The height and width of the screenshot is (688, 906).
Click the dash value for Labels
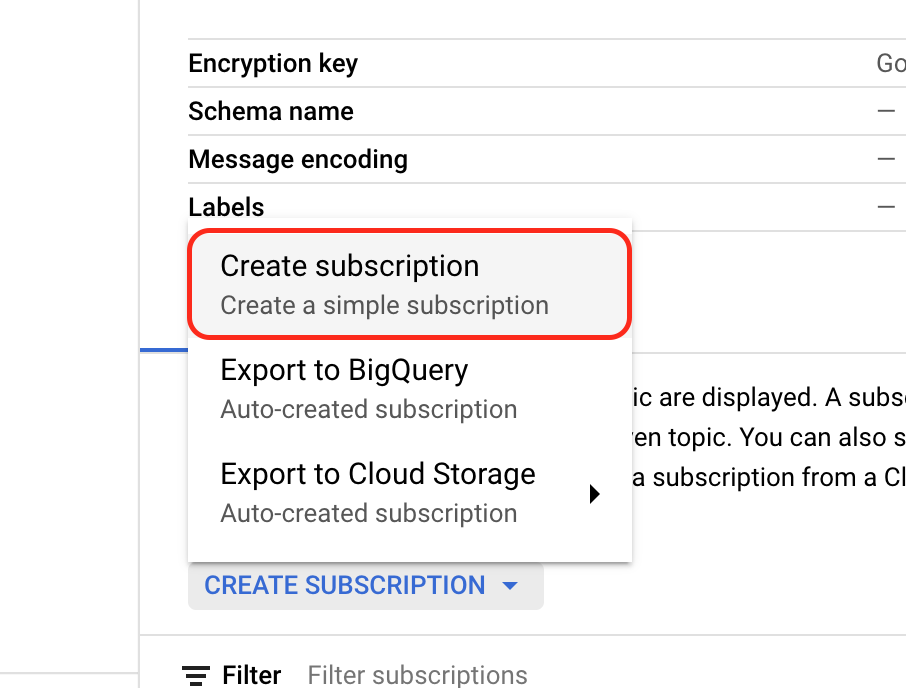[x=886, y=208]
